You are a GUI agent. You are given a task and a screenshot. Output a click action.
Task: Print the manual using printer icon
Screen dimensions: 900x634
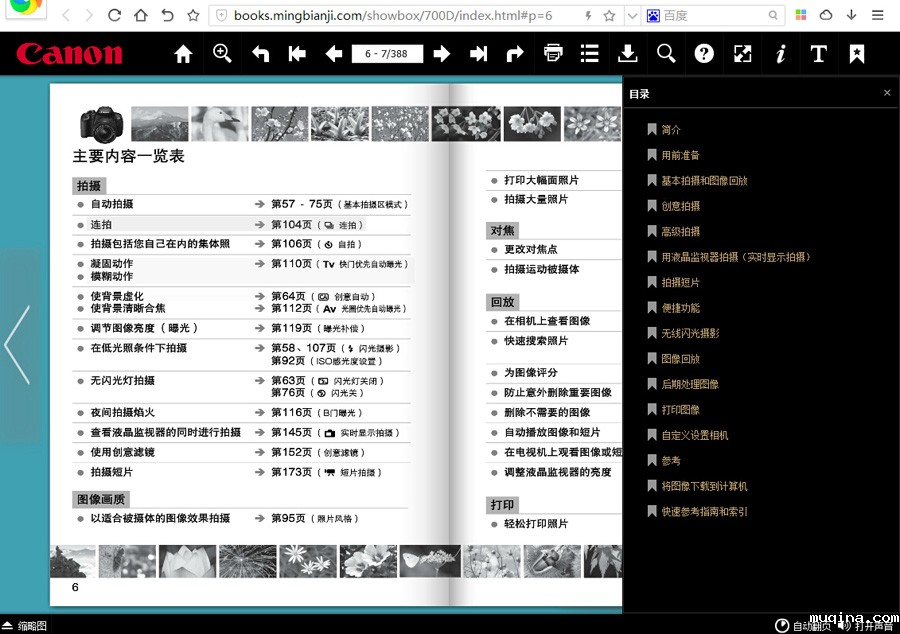point(553,54)
